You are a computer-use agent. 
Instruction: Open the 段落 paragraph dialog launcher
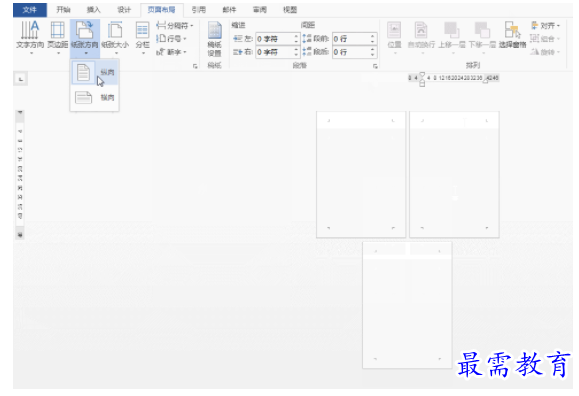click(375, 66)
